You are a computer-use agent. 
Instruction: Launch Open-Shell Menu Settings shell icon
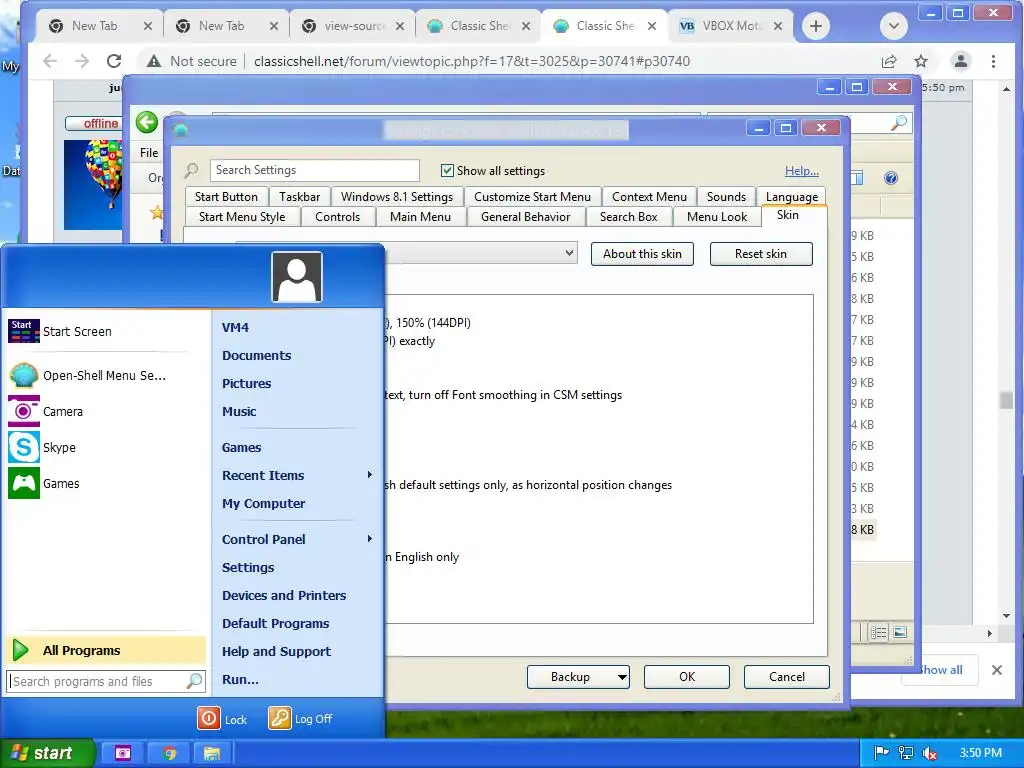click(x=24, y=376)
